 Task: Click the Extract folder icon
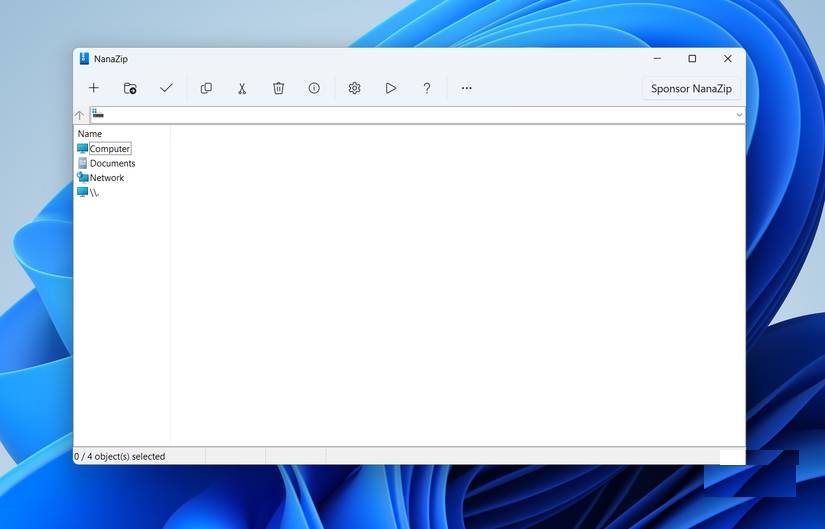pyautogui.click(x=130, y=88)
